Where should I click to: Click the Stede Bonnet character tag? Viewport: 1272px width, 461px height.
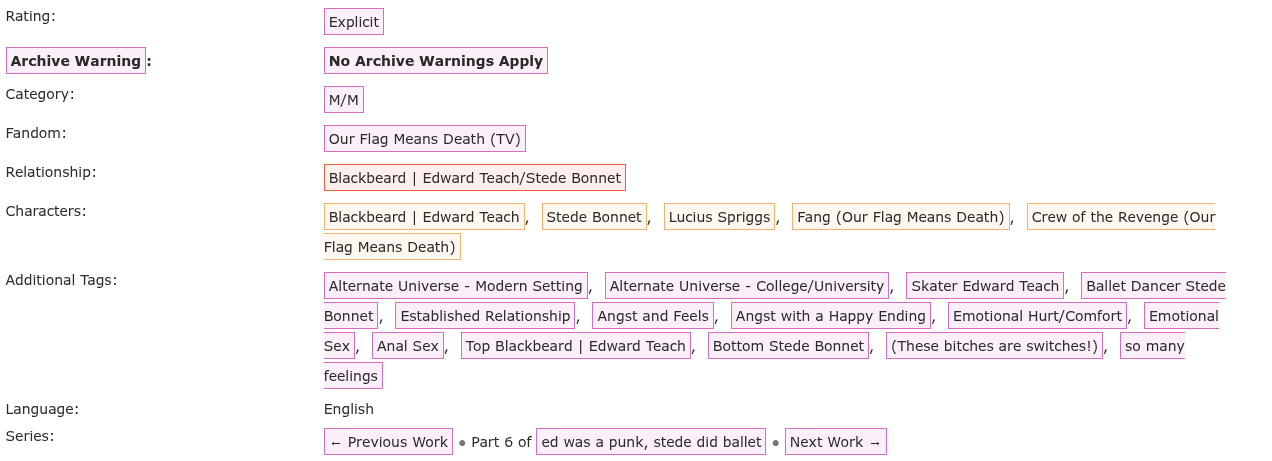pos(594,217)
